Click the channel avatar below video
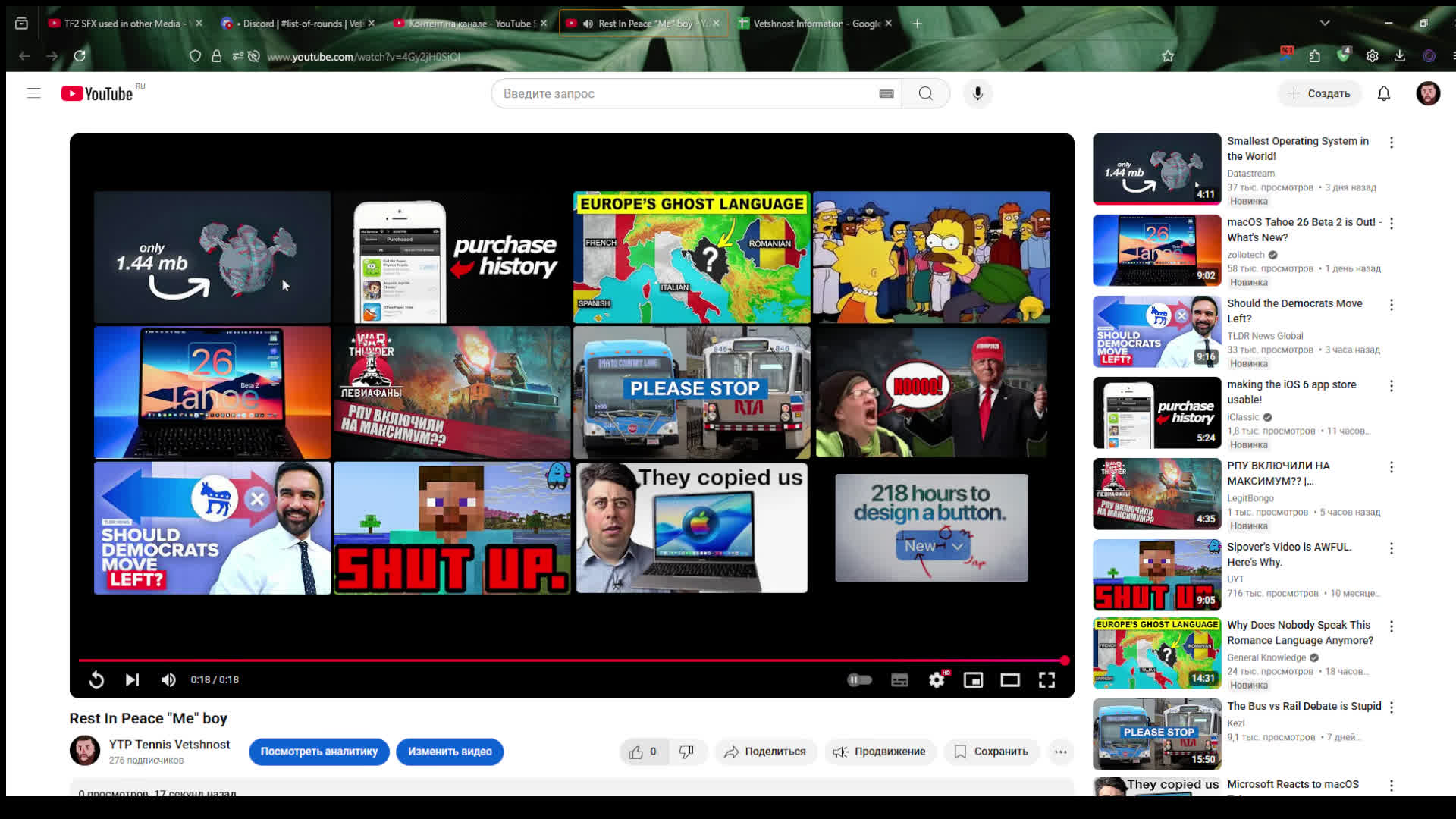1456x819 pixels. 85,751
